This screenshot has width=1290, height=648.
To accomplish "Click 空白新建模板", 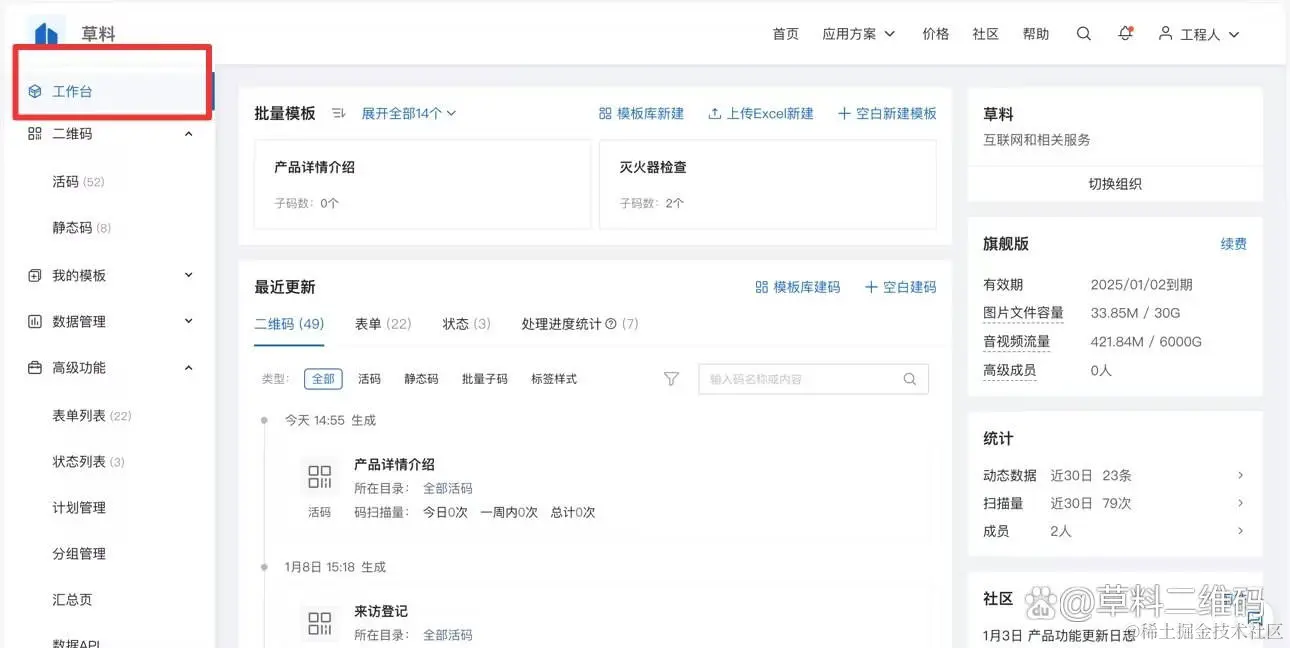I will click(887, 113).
